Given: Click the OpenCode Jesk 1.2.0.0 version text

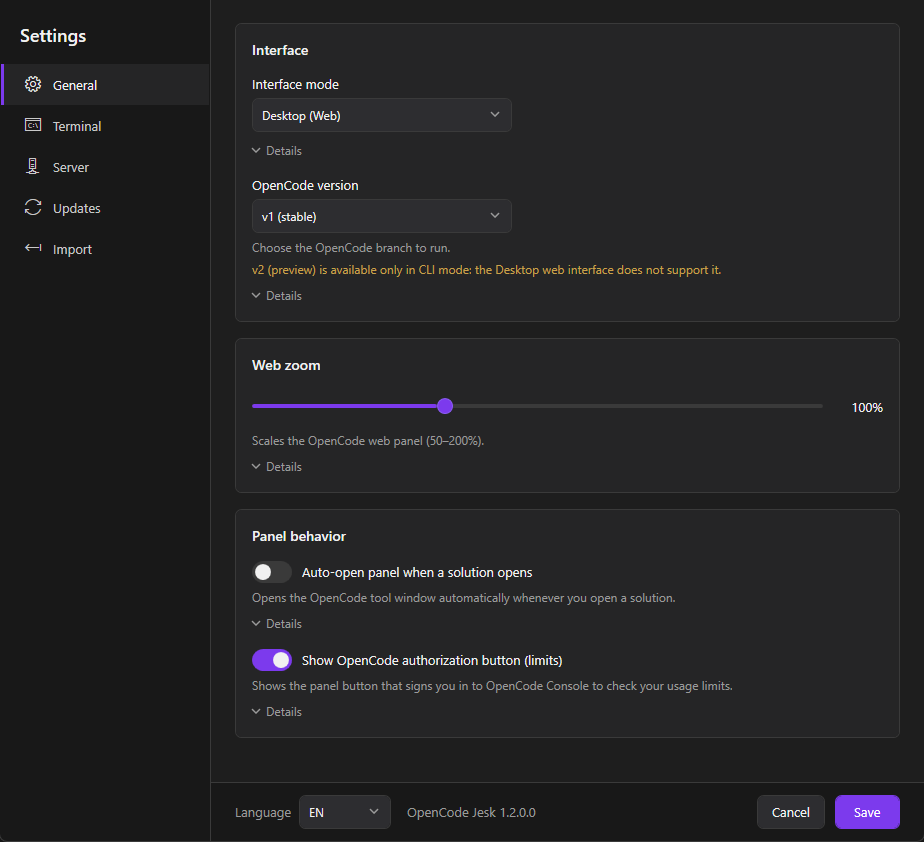Looking at the screenshot, I should point(471,813).
